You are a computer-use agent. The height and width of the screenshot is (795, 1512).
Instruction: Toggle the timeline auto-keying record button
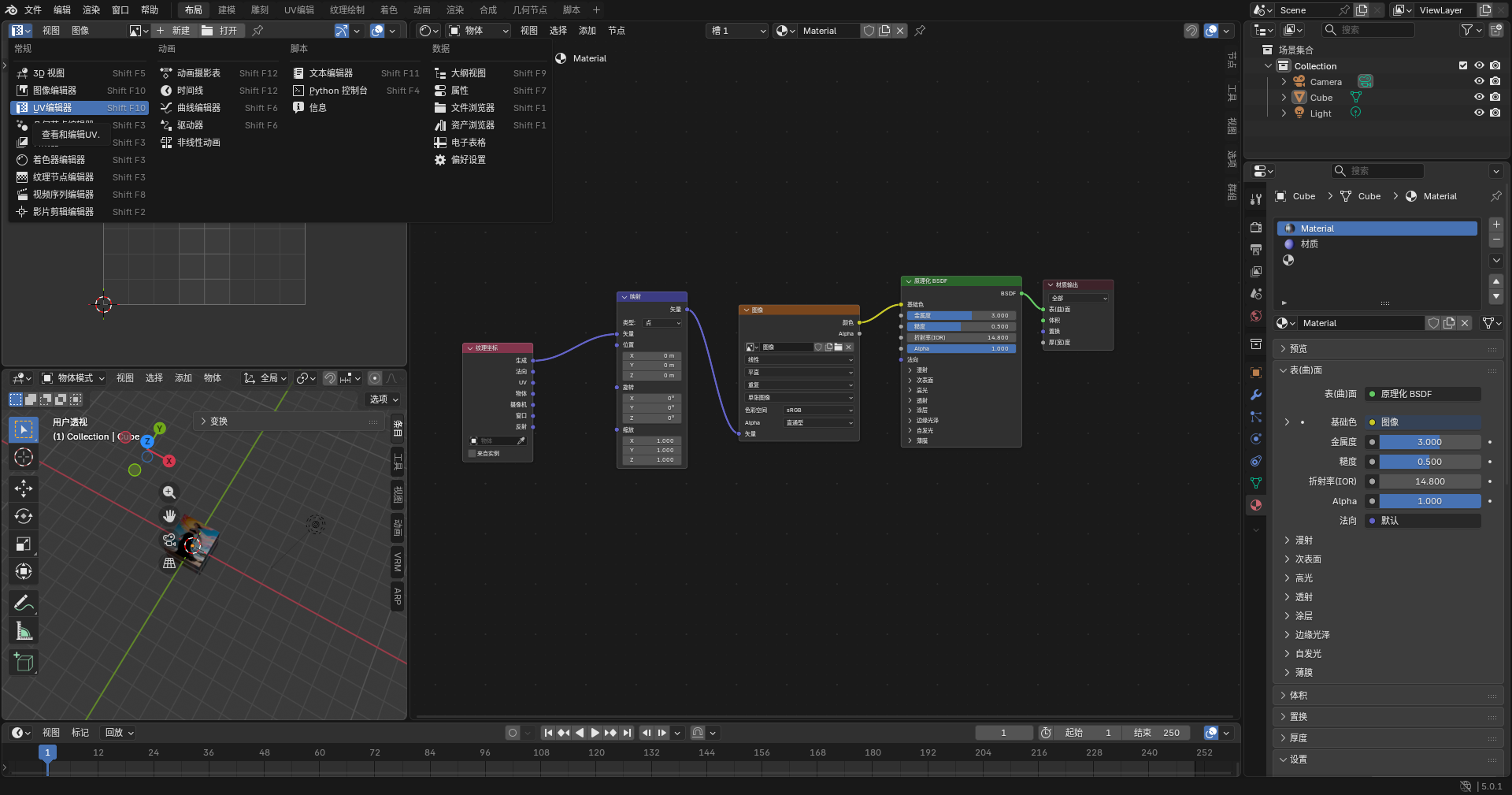[x=513, y=733]
